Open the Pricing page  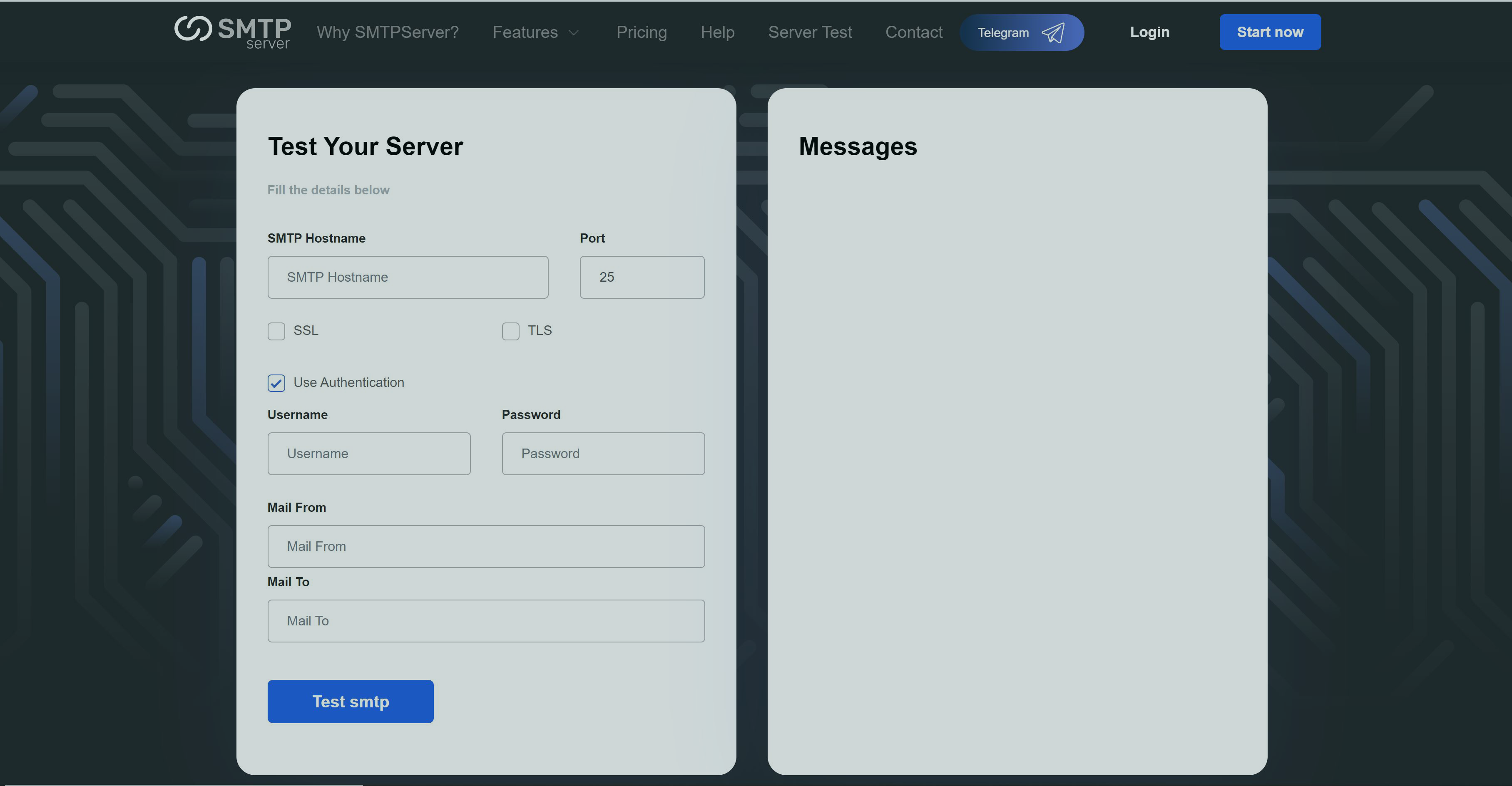click(641, 32)
